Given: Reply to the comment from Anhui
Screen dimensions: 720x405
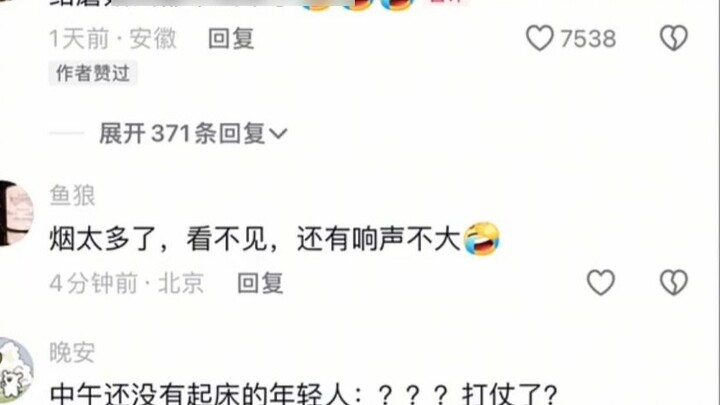Looking at the screenshot, I should point(231,38).
